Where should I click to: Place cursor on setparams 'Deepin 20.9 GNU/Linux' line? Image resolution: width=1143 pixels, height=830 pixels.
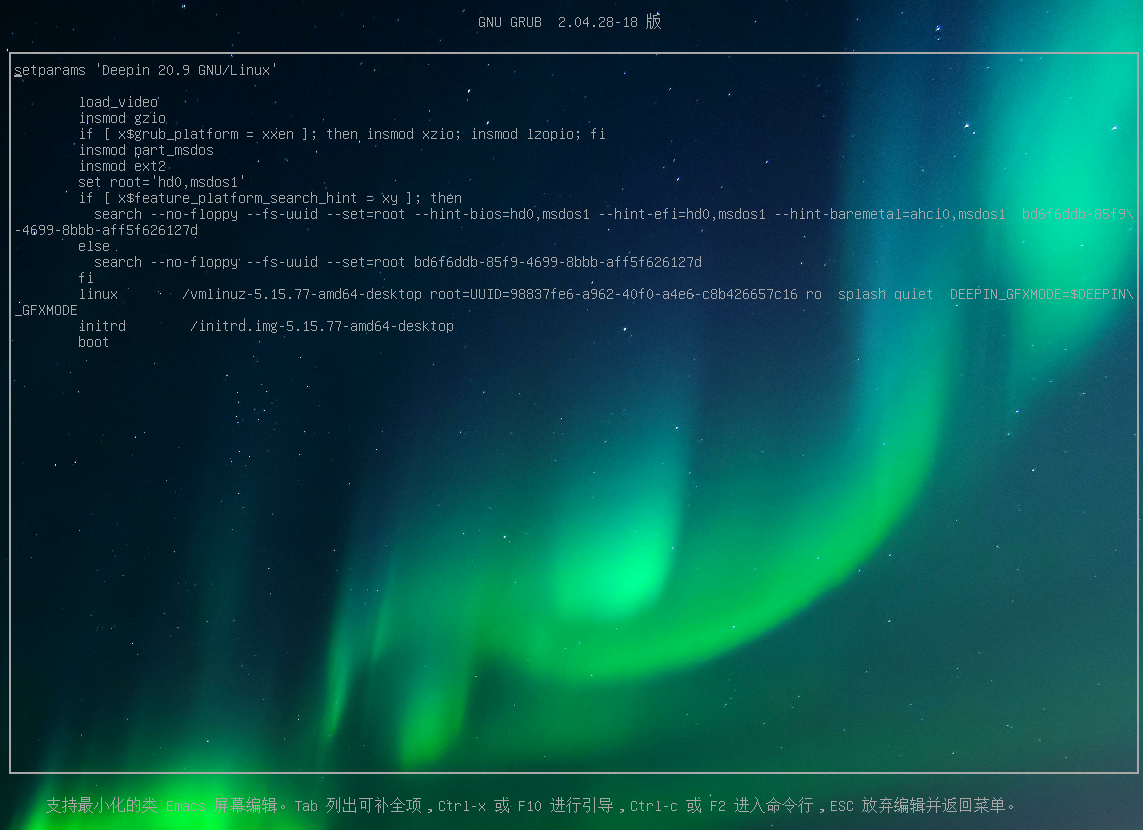[146, 71]
